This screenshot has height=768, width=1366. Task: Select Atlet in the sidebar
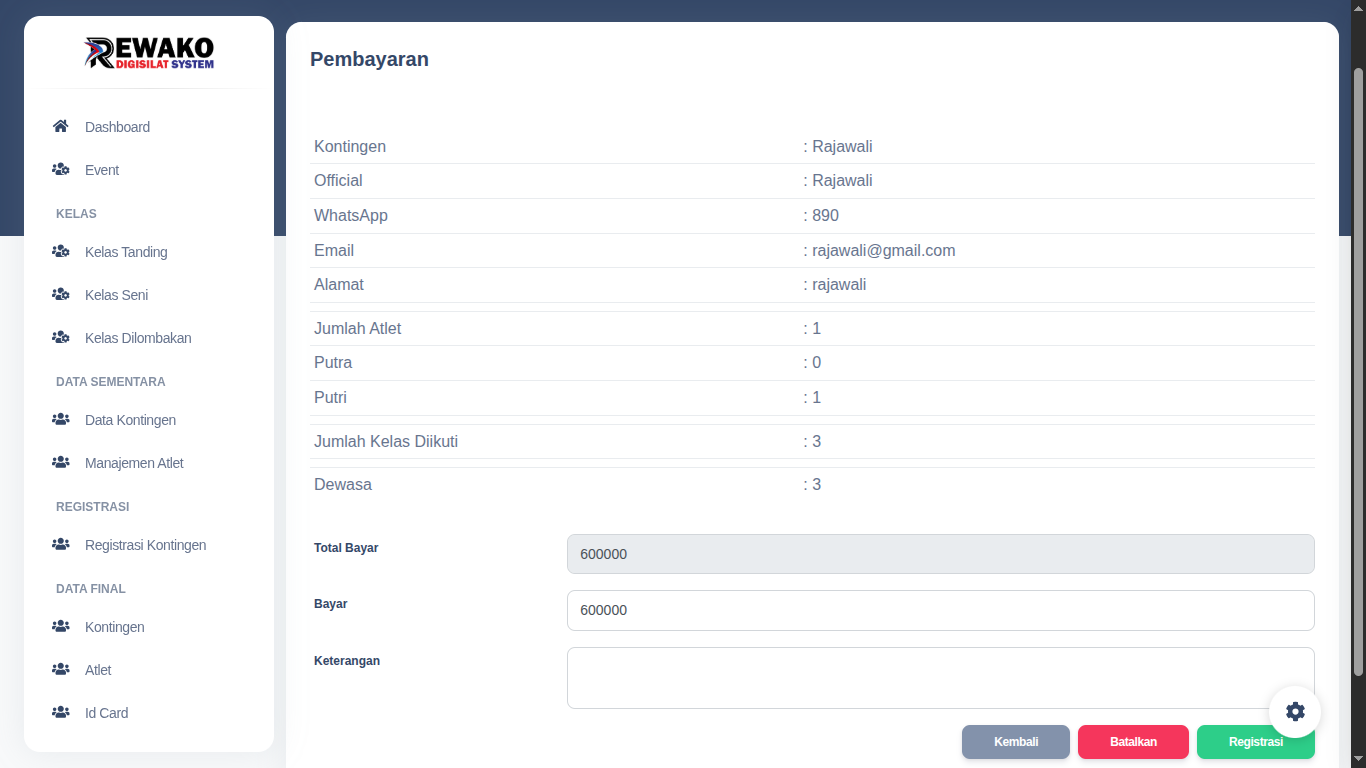point(98,670)
